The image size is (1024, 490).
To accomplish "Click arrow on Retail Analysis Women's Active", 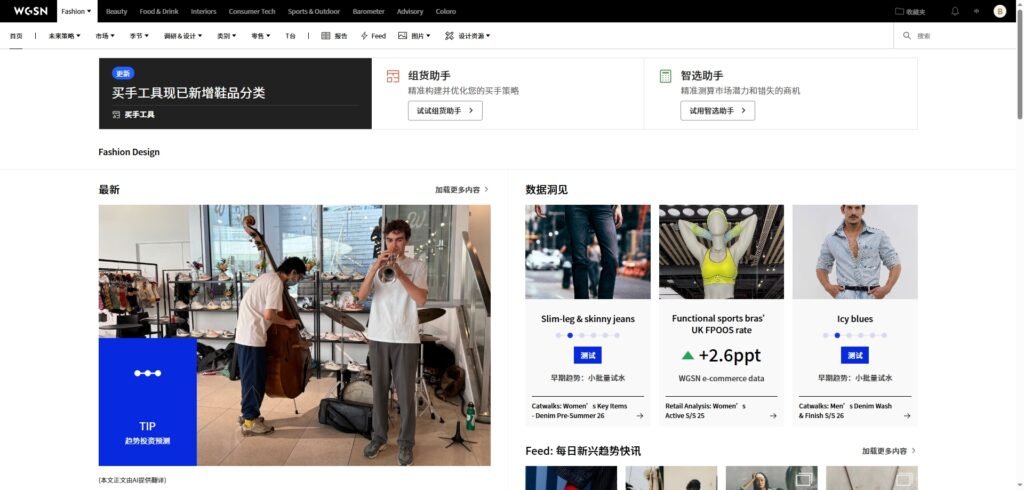I will pyautogui.click(x=773, y=416).
